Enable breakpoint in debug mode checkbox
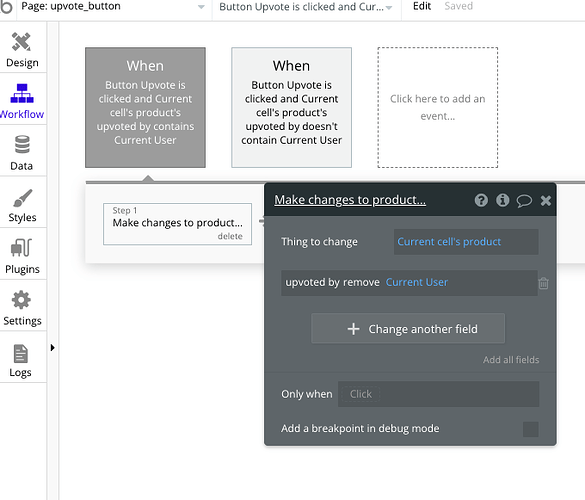The image size is (585, 500). pos(531,429)
